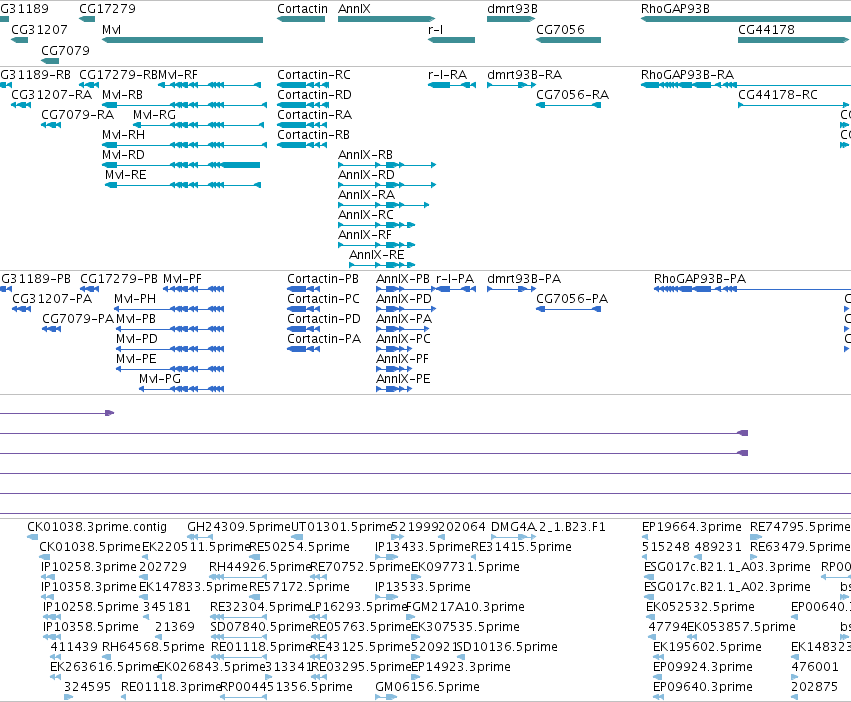Select the ESG017c.B21.1_A03.3prime EST label
This screenshot has width=851, height=702.
click(727, 567)
